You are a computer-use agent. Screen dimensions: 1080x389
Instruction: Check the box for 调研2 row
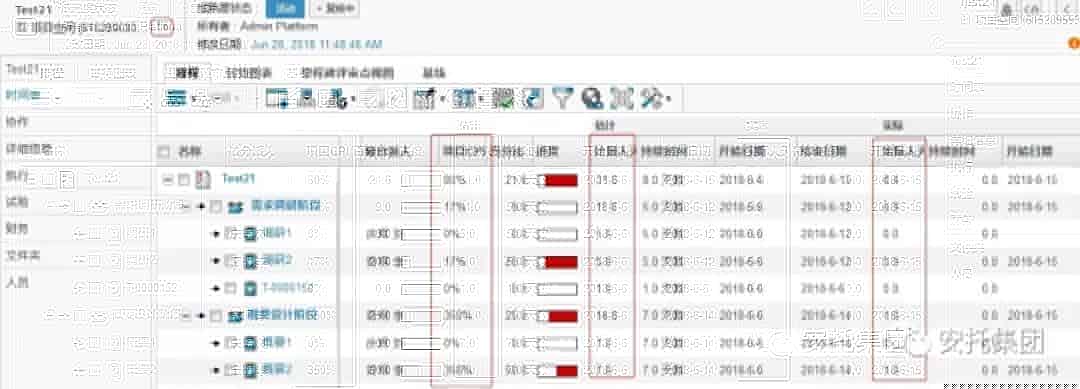click(x=229, y=261)
